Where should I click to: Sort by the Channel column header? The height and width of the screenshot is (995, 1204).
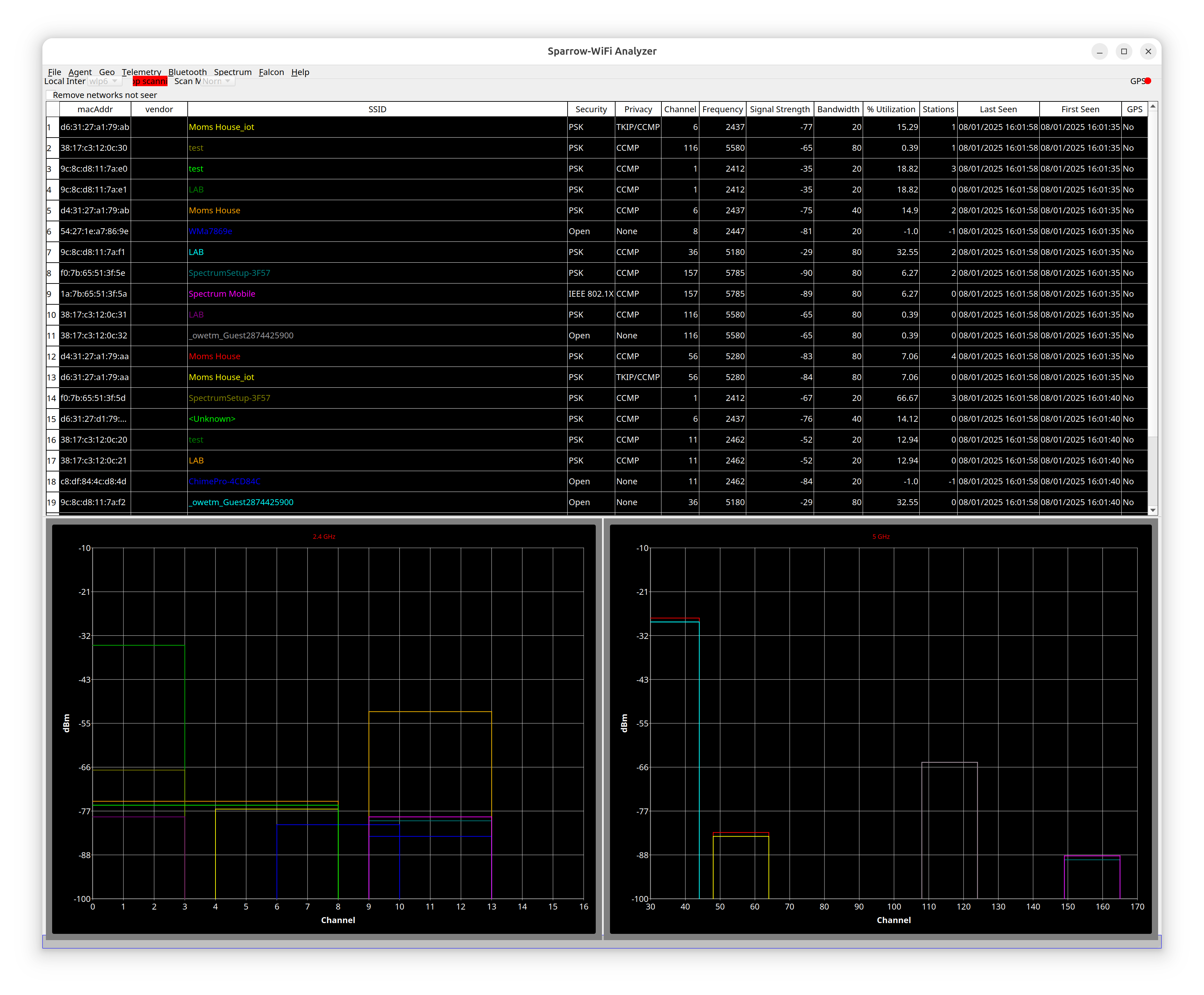pyautogui.click(x=680, y=109)
